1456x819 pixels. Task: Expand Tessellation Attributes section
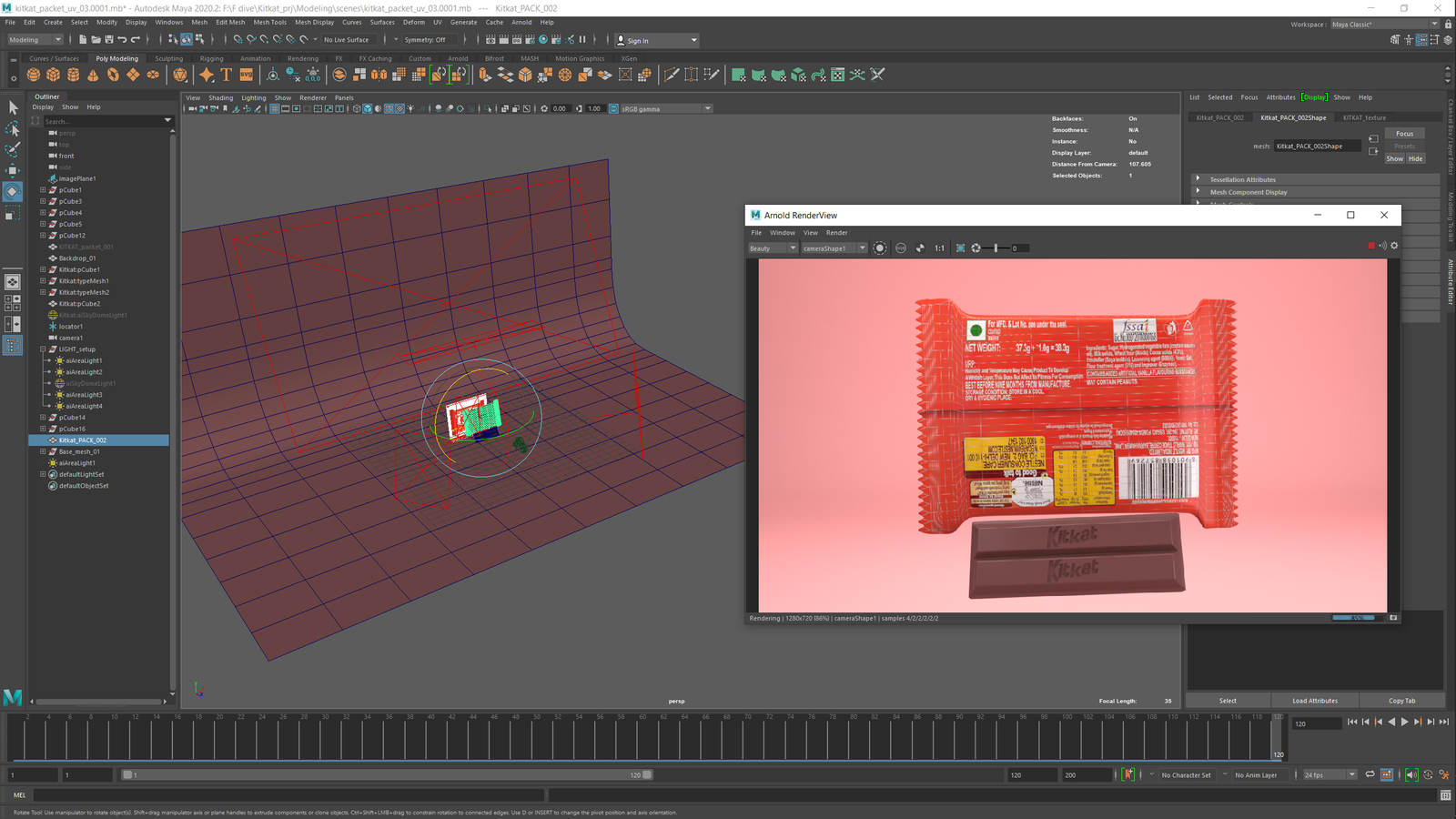(x=1242, y=179)
